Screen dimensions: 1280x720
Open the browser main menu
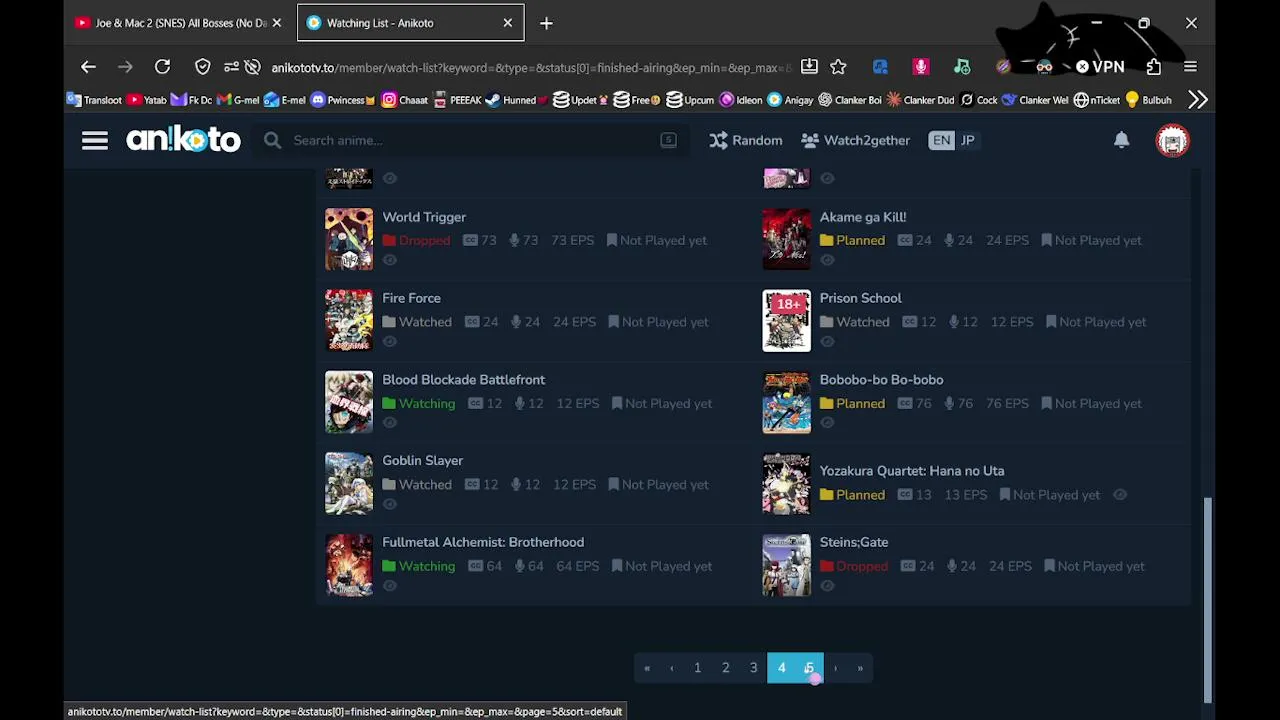click(1190, 67)
